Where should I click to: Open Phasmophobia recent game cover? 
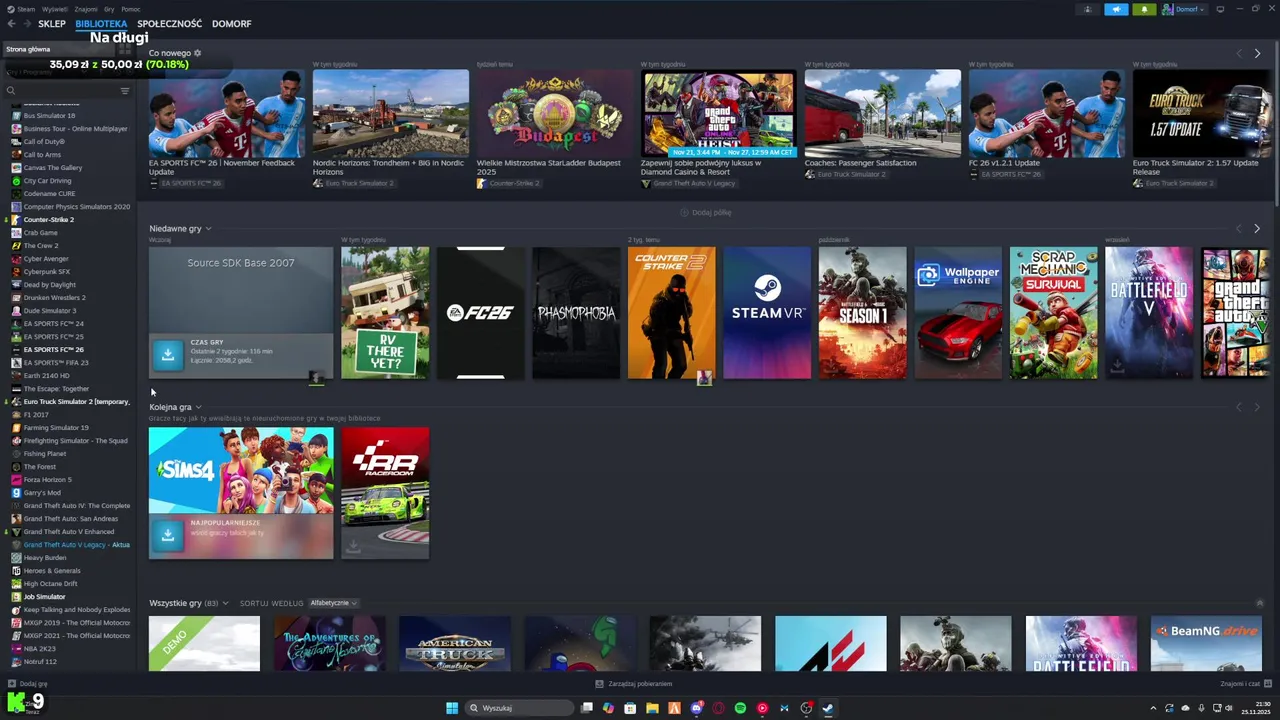point(576,313)
